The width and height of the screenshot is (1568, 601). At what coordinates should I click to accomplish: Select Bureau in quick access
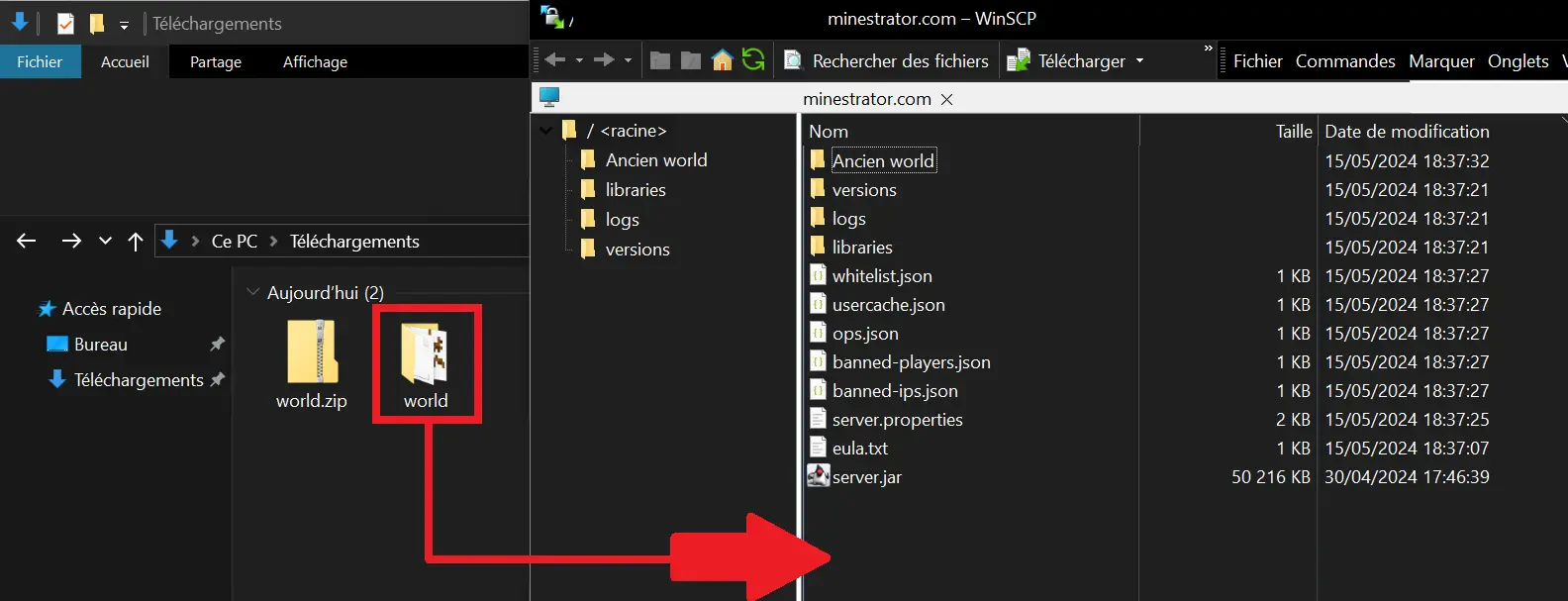100,345
